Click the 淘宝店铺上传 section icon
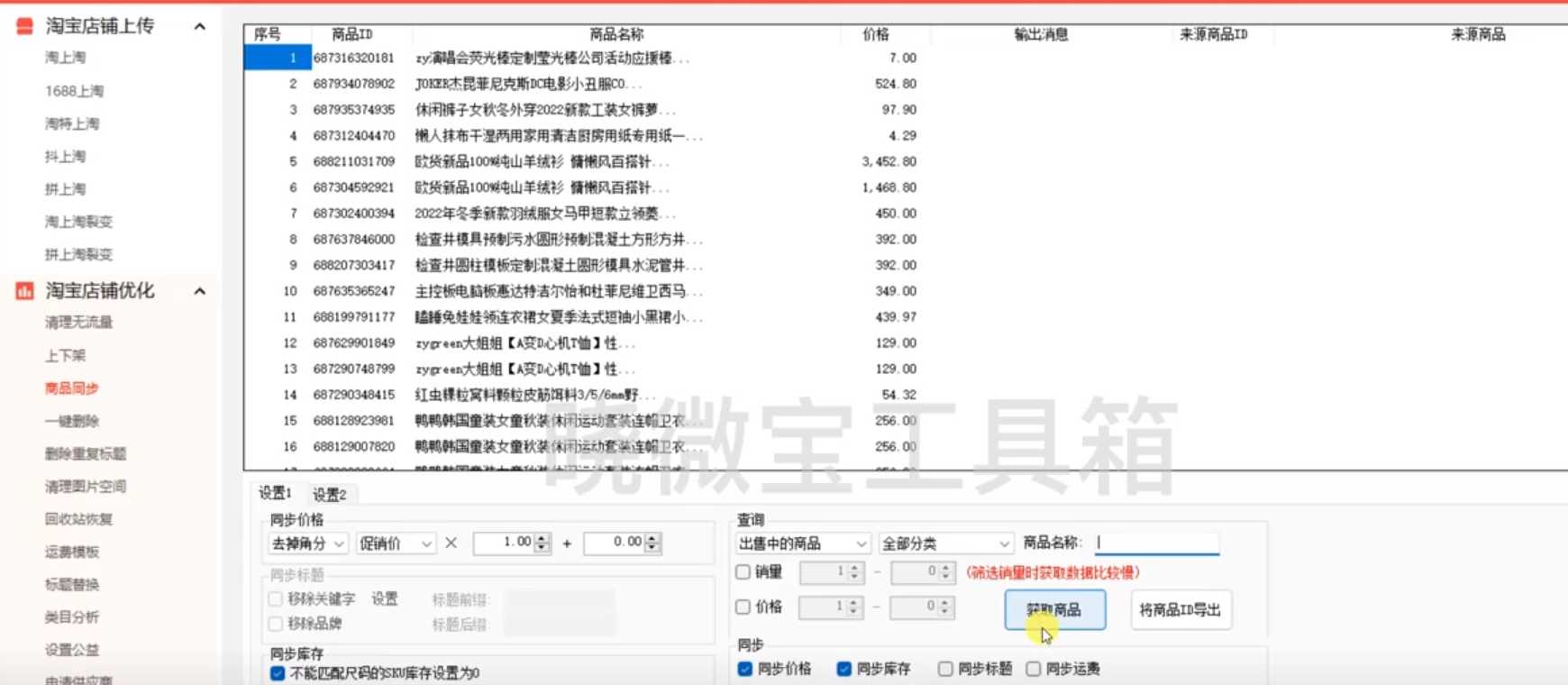Image resolution: width=1568 pixels, height=685 pixels. pos(25,26)
